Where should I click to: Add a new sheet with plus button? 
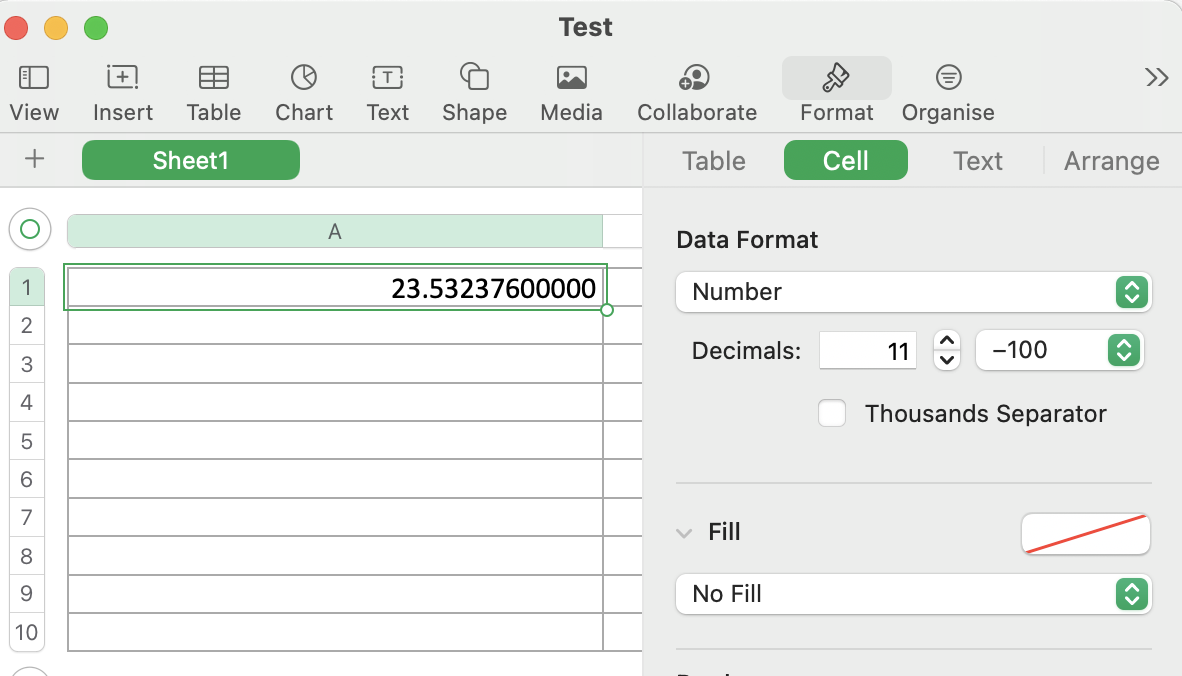[35, 159]
